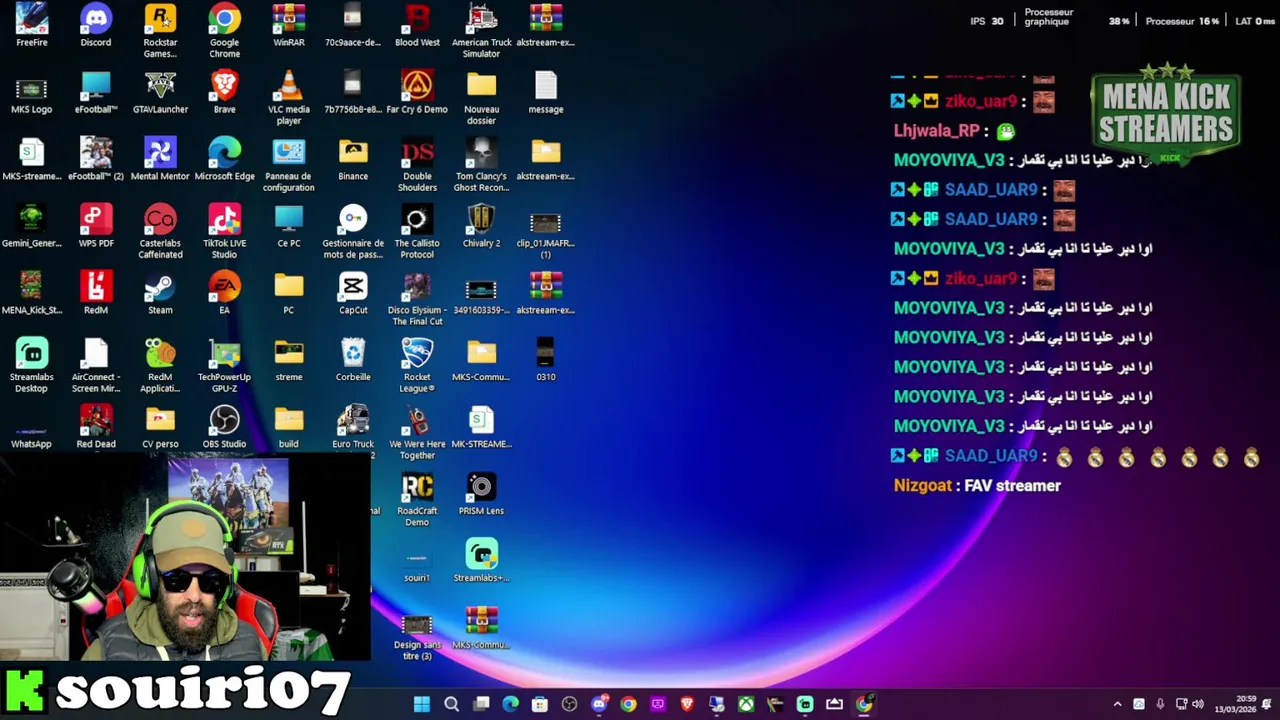The image size is (1280, 720).
Task: Open the Nouveau dossier folder
Action: coord(481,97)
